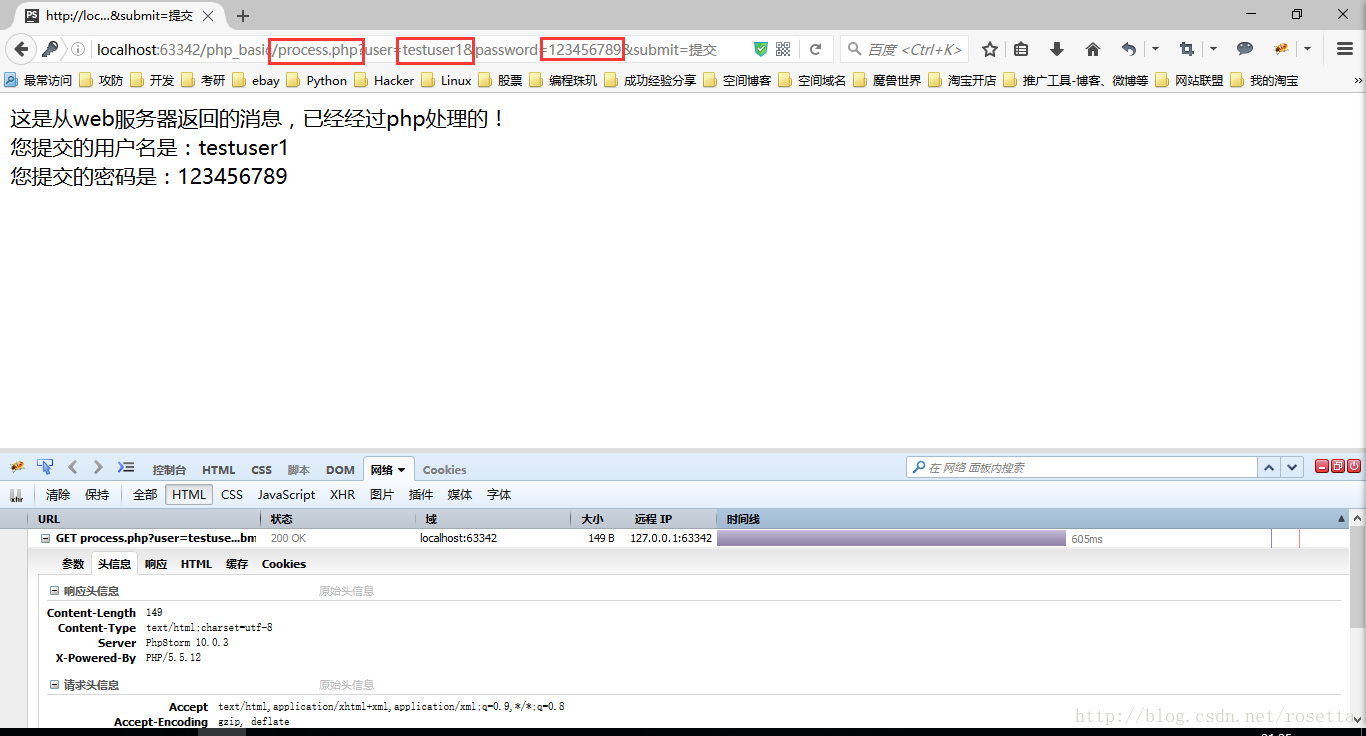The width and height of the screenshot is (1366, 736).
Task: Click the Firebug command line toggle icon
Action: tap(125, 467)
